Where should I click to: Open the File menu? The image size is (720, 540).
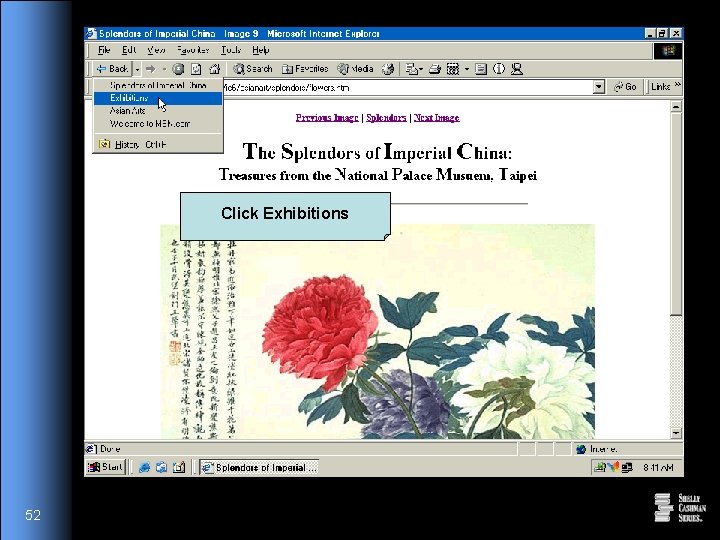[104, 50]
